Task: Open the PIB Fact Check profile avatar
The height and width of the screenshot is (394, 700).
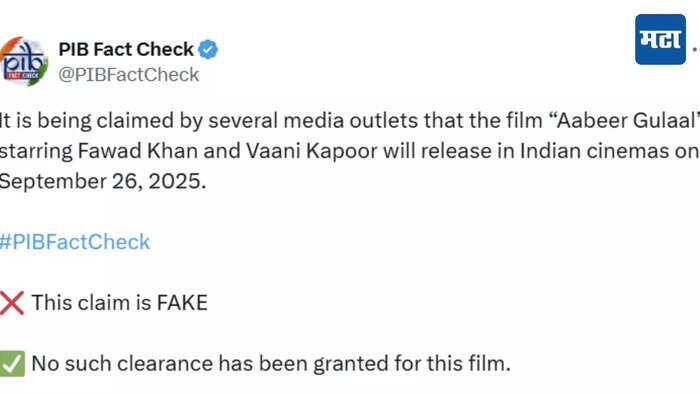Action: point(24,62)
